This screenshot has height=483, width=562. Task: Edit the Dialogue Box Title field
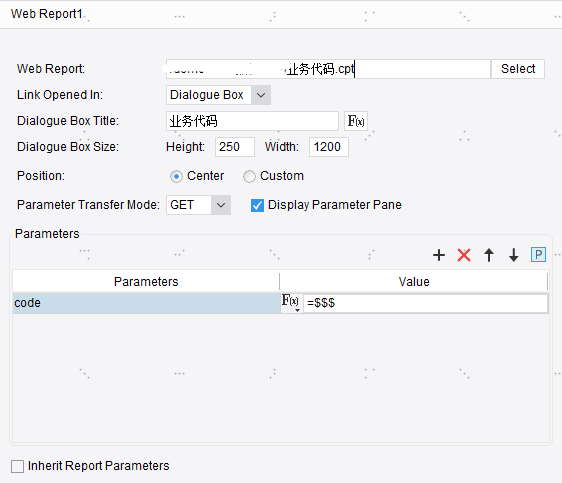252,121
